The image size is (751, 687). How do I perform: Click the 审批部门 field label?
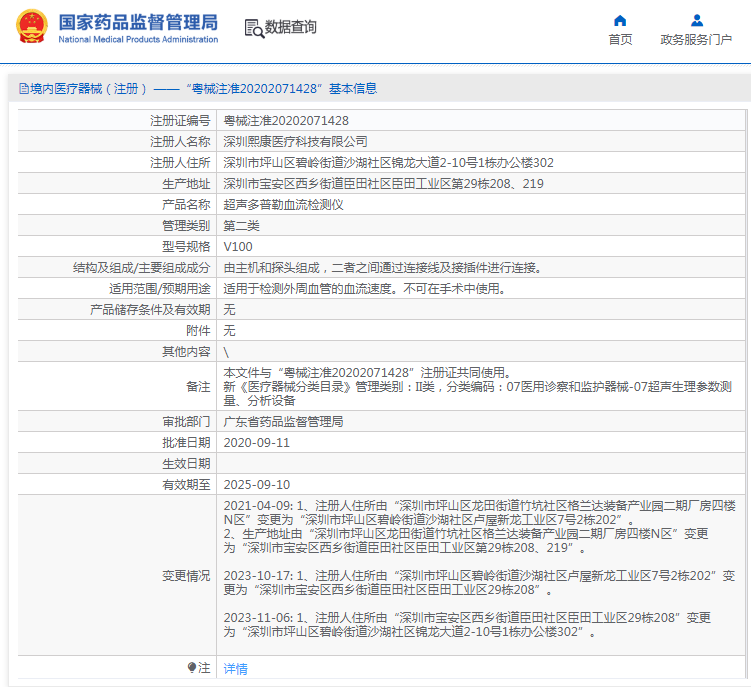pos(186,422)
